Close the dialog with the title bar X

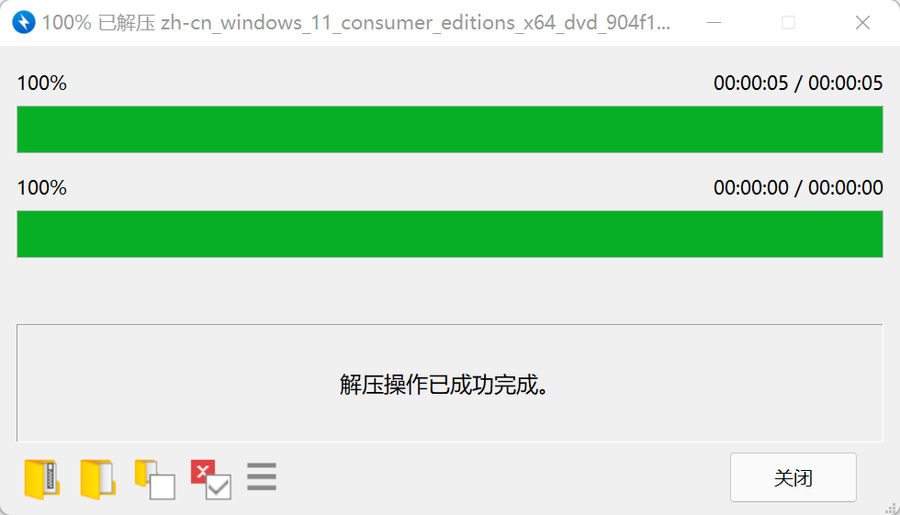click(x=863, y=23)
